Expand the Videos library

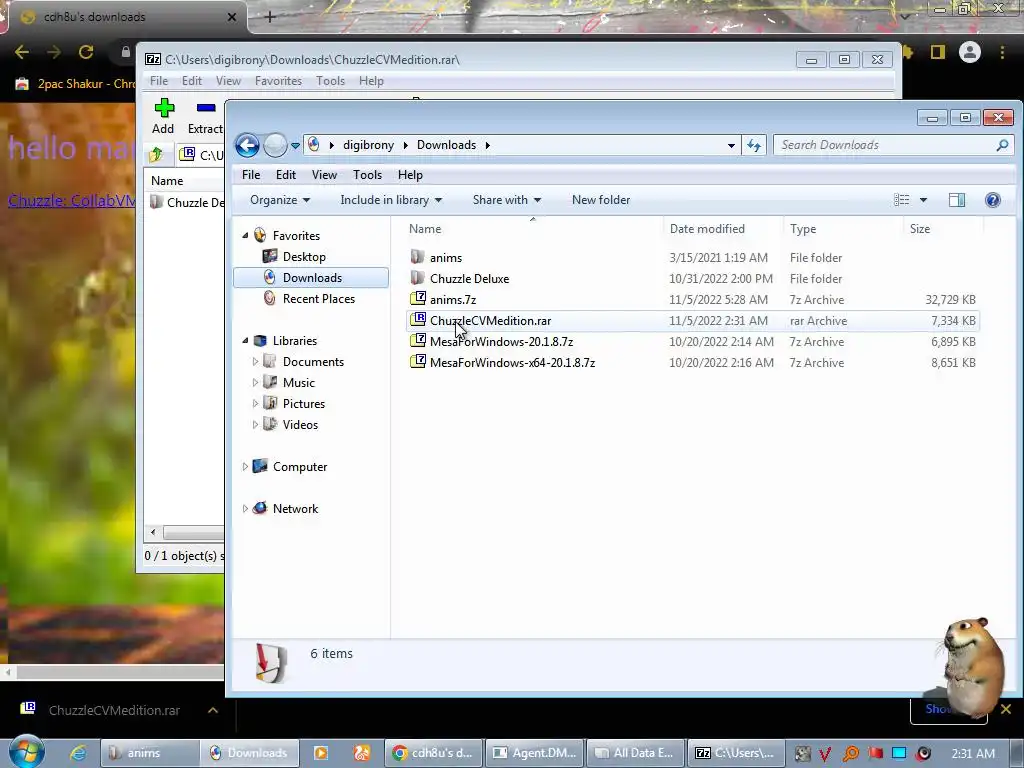pyautogui.click(x=255, y=424)
